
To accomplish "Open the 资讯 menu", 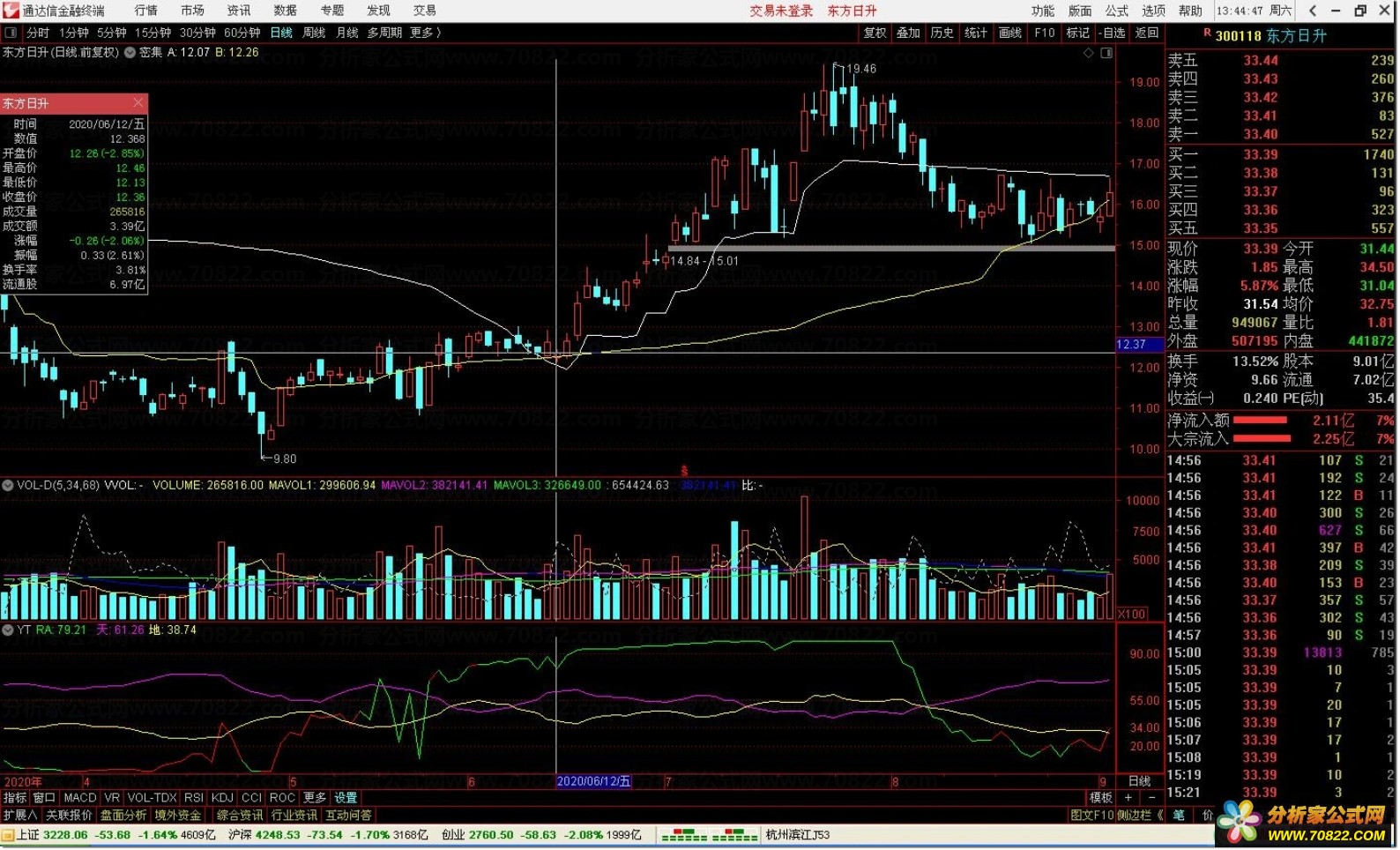I will [x=239, y=11].
